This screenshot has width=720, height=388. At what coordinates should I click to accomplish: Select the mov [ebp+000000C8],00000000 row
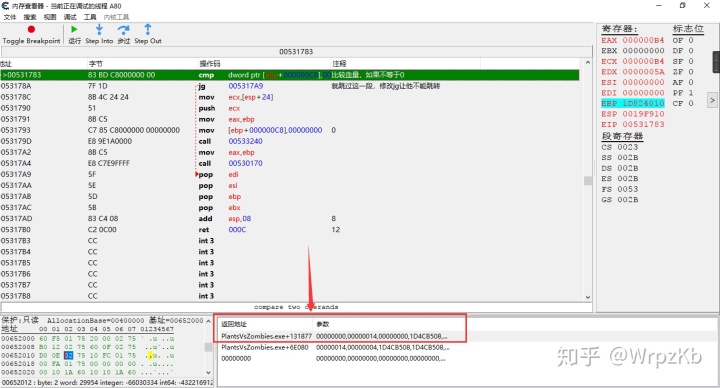[290, 130]
